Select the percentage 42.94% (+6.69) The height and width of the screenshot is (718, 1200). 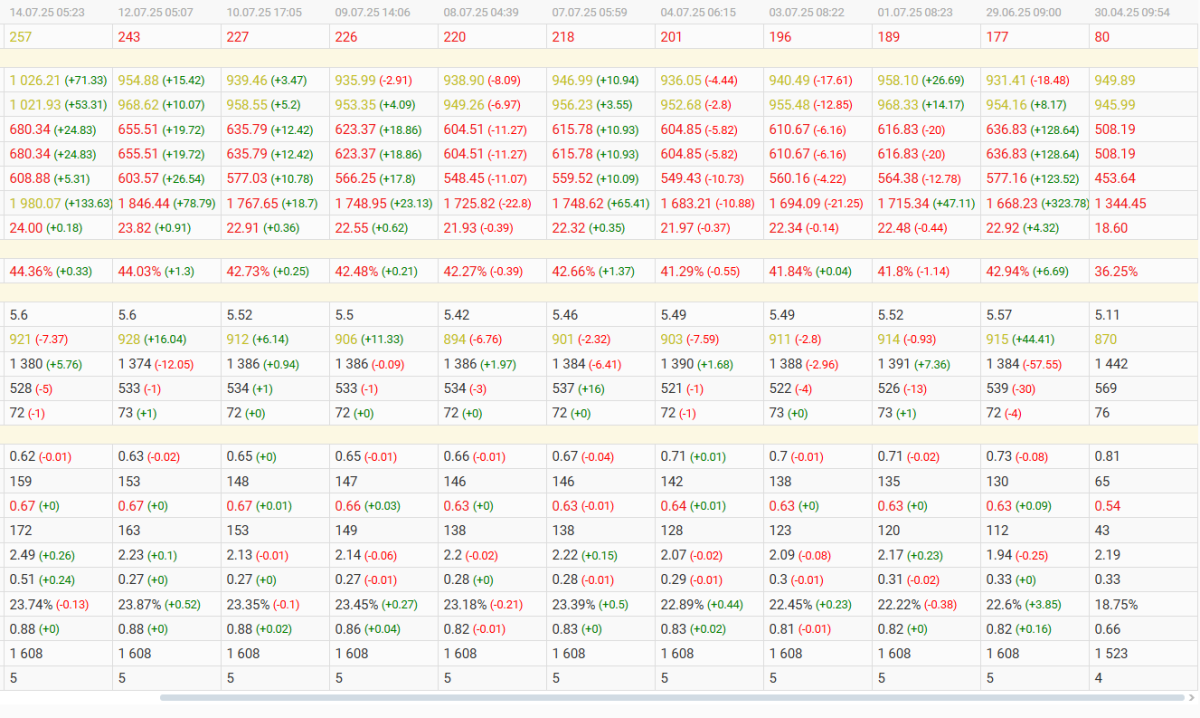pos(1034,271)
